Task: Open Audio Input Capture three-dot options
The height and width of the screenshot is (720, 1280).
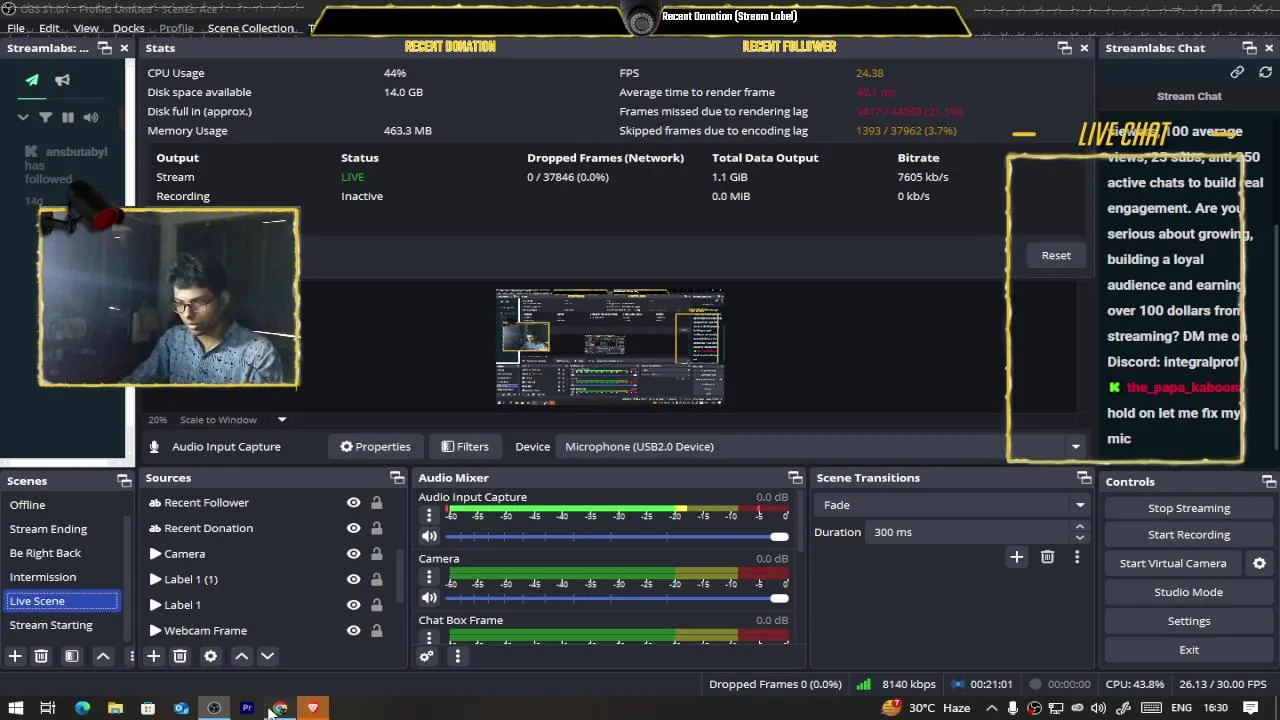Action: click(x=429, y=515)
